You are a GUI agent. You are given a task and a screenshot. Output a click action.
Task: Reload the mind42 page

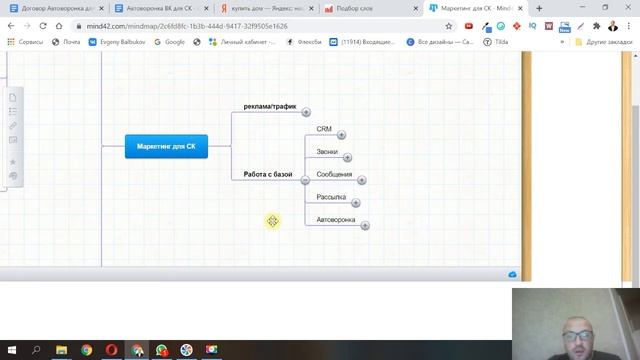pyautogui.click(x=43, y=26)
